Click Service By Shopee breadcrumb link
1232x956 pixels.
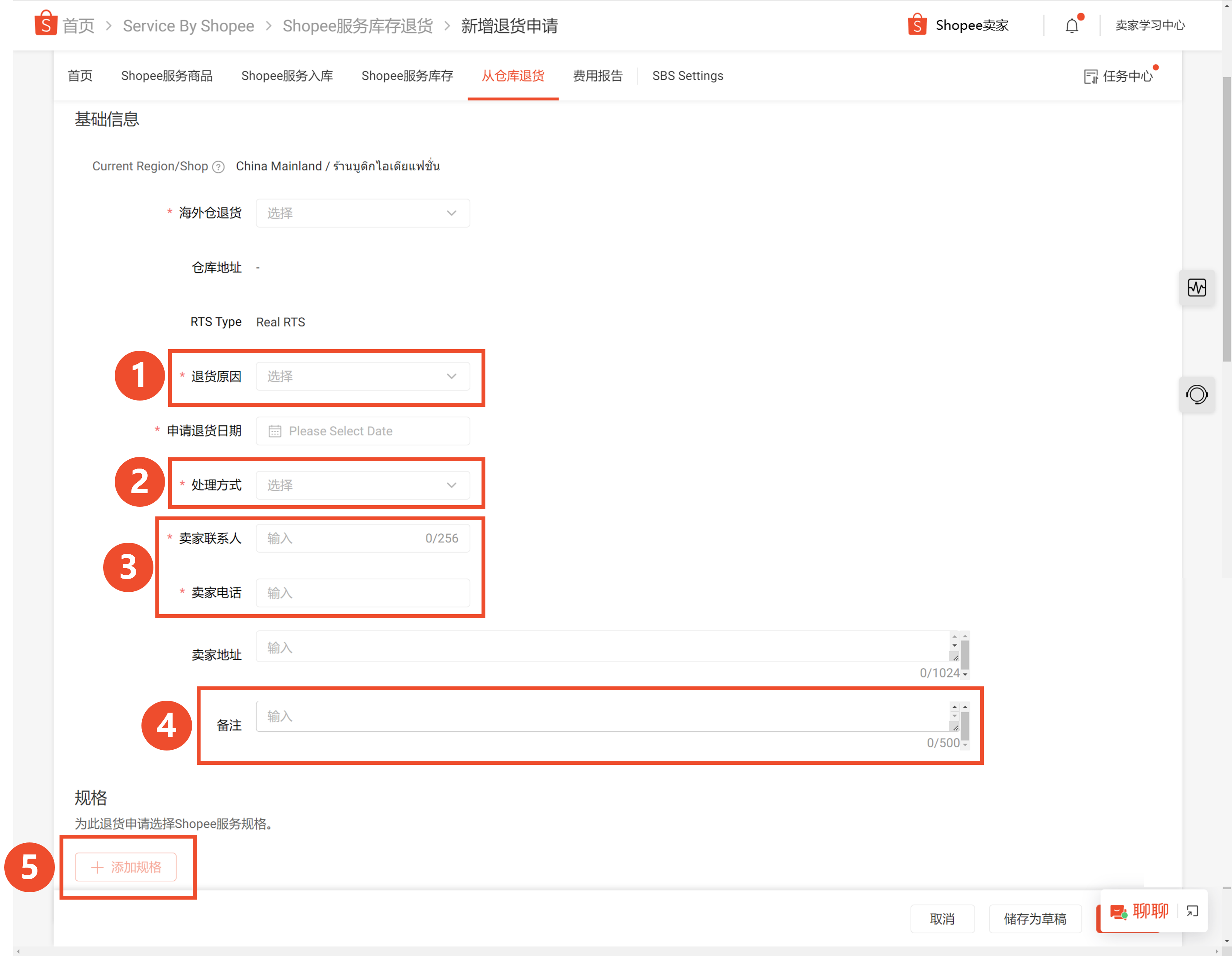point(189,26)
